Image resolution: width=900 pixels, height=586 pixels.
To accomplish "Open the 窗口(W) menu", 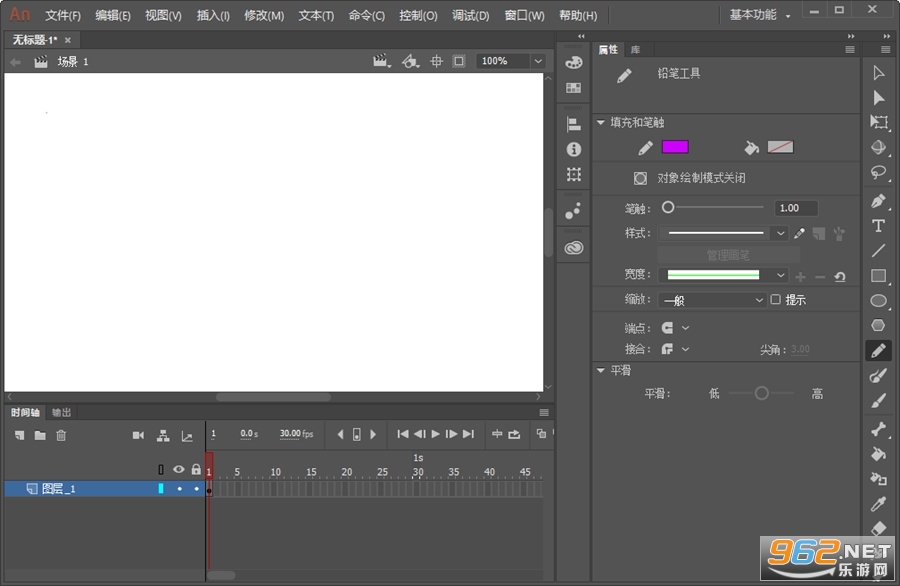I will 524,15.
